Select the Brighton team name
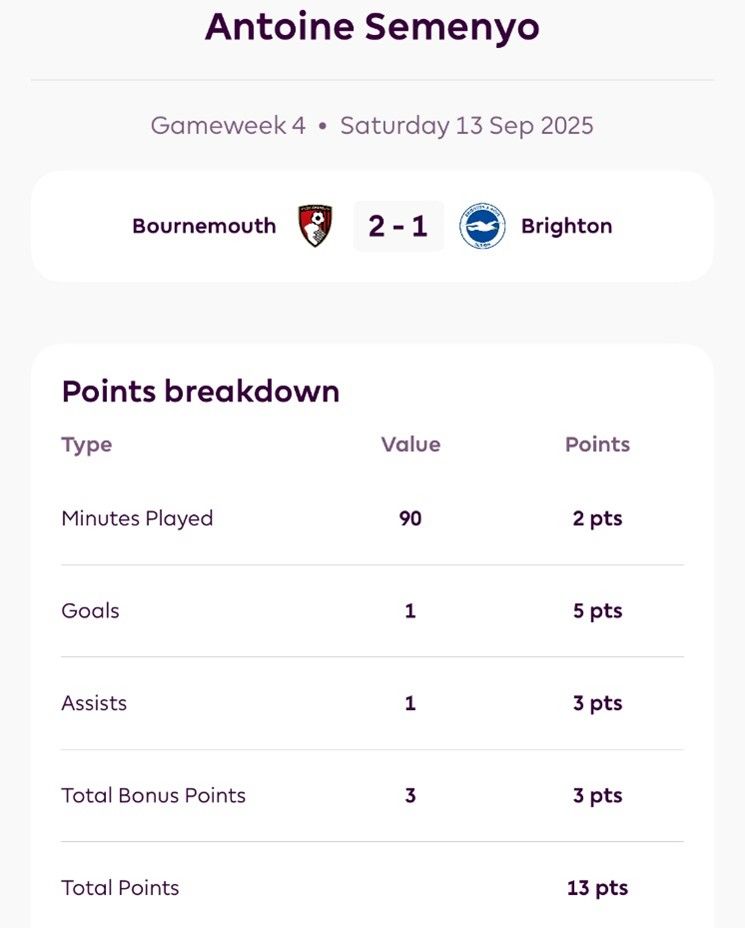 [x=566, y=226]
